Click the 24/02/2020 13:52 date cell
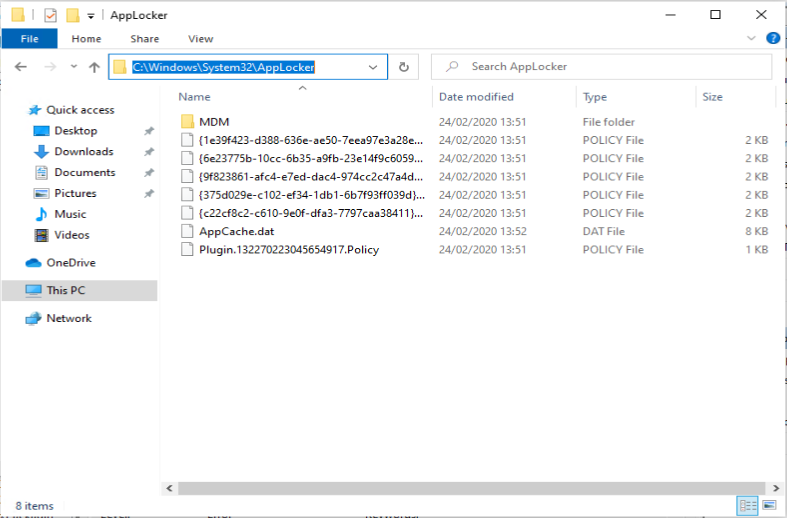The width and height of the screenshot is (787, 518). [482, 231]
